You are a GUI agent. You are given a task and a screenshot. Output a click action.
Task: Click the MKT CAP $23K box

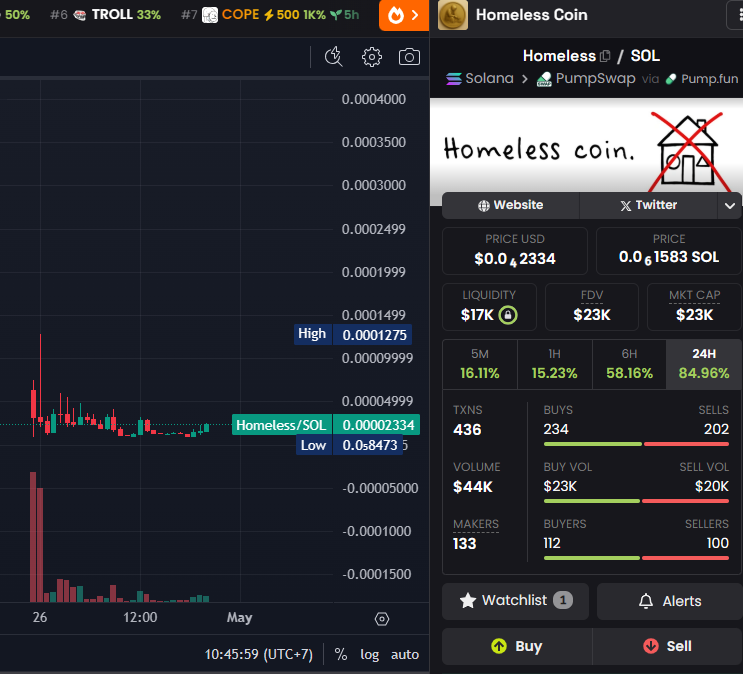click(694, 307)
